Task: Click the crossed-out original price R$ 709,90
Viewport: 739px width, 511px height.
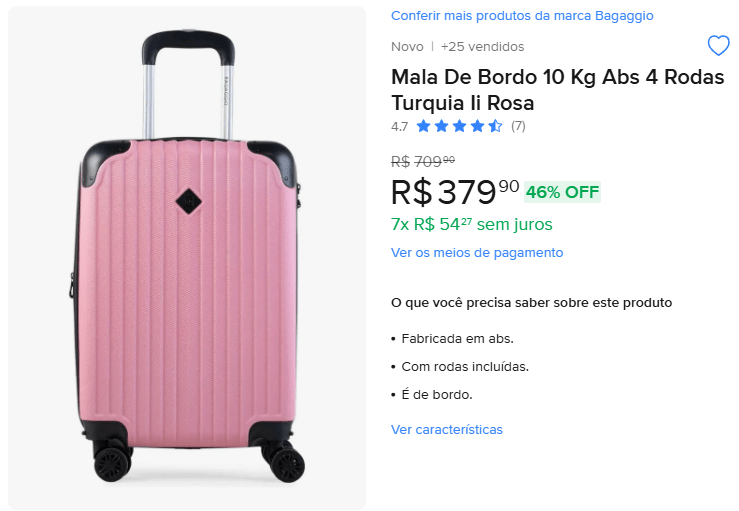Action: (x=423, y=161)
